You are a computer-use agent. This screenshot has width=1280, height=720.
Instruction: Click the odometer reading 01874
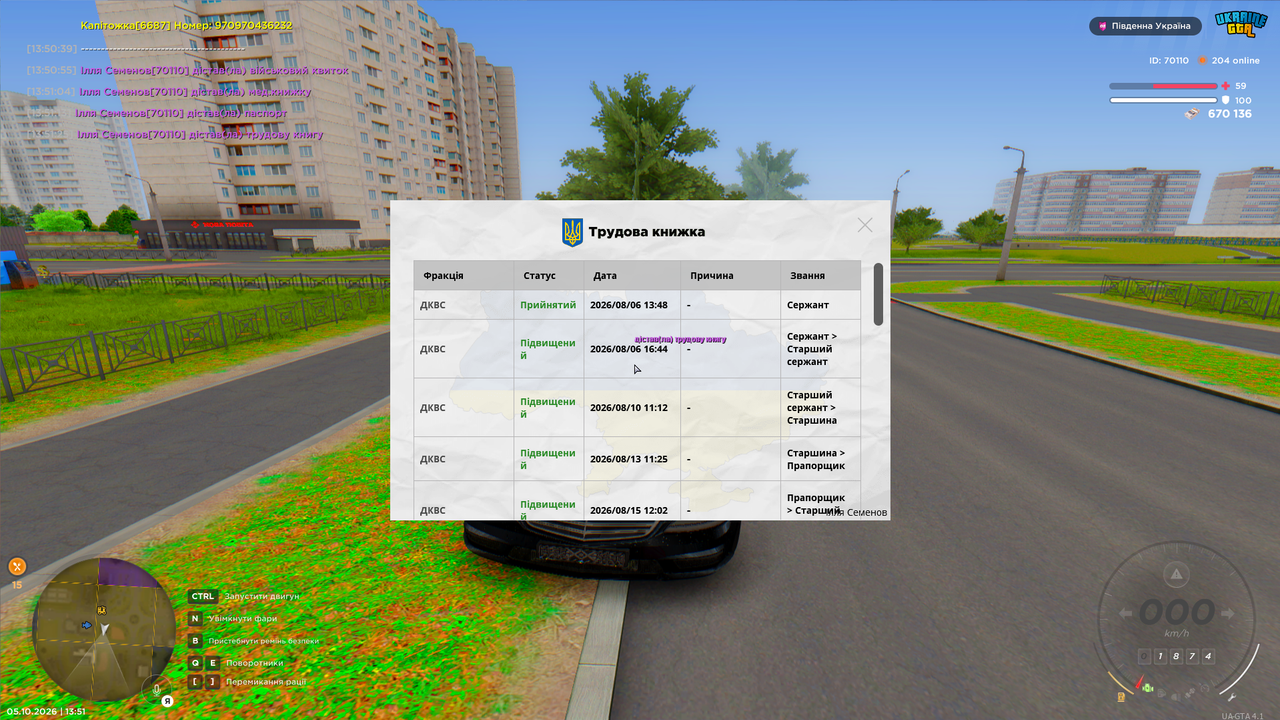tap(1177, 656)
